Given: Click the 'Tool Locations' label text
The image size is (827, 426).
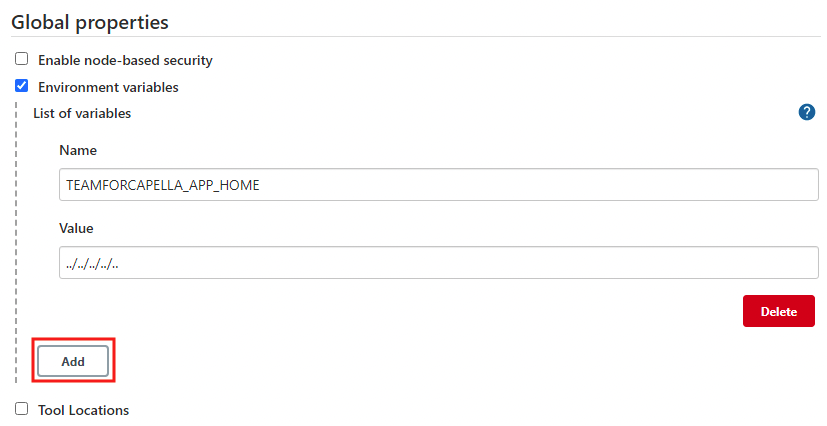Looking at the screenshot, I should pos(83,410).
